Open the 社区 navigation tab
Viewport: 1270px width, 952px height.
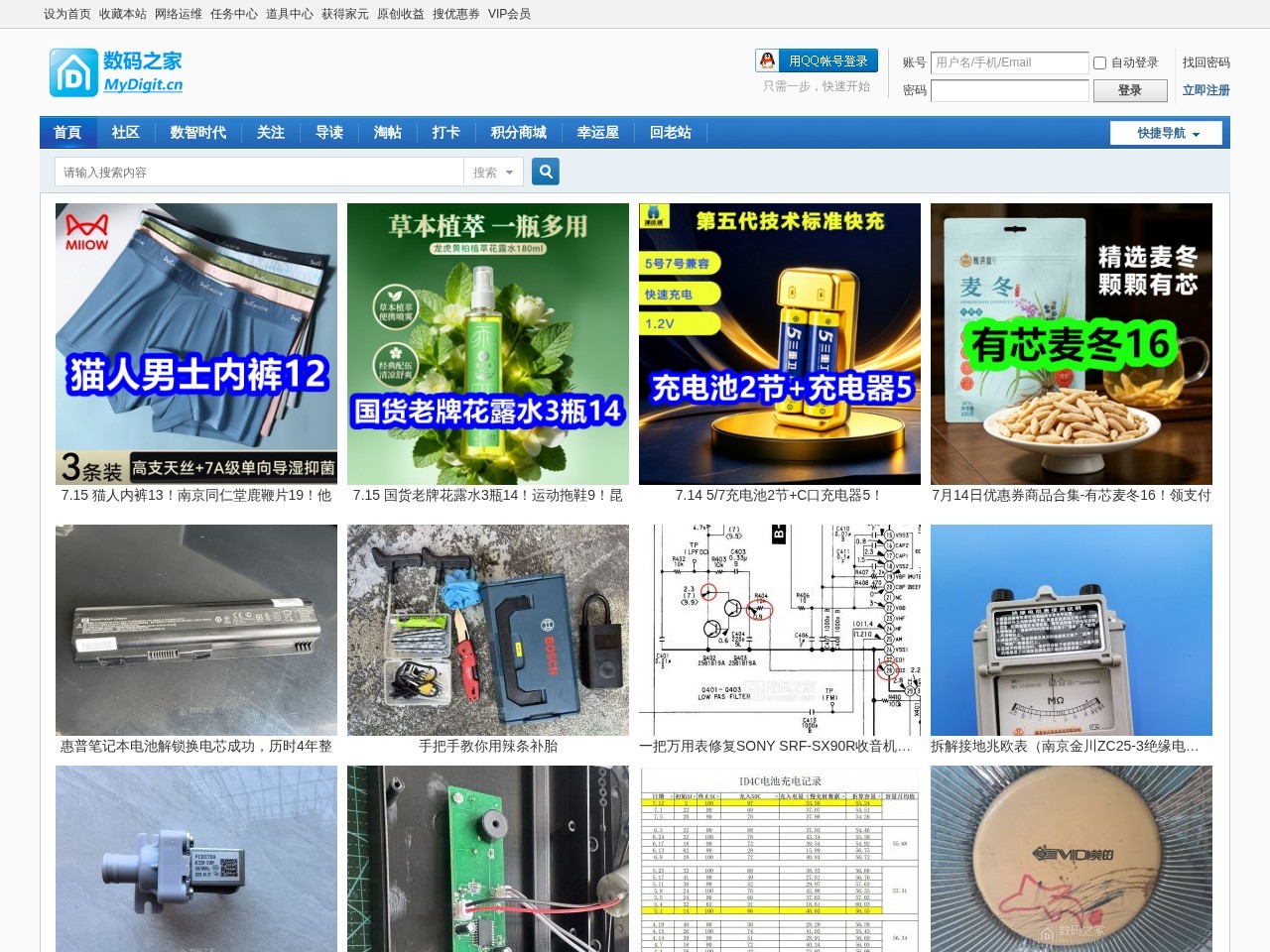tap(125, 132)
